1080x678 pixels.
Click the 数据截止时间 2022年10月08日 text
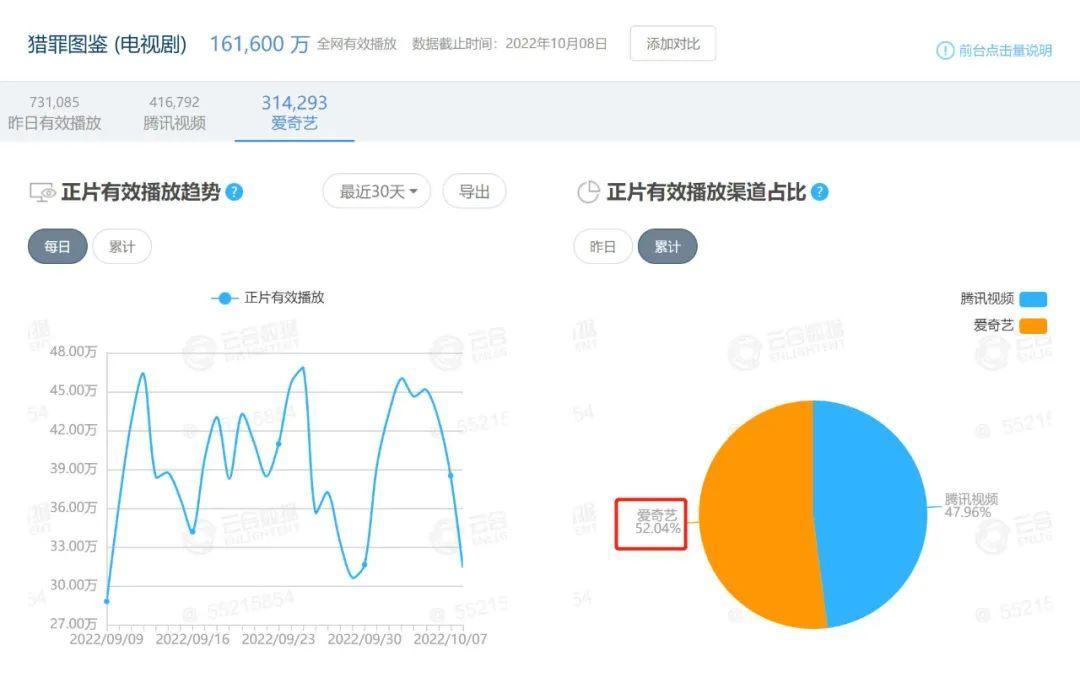[510, 43]
